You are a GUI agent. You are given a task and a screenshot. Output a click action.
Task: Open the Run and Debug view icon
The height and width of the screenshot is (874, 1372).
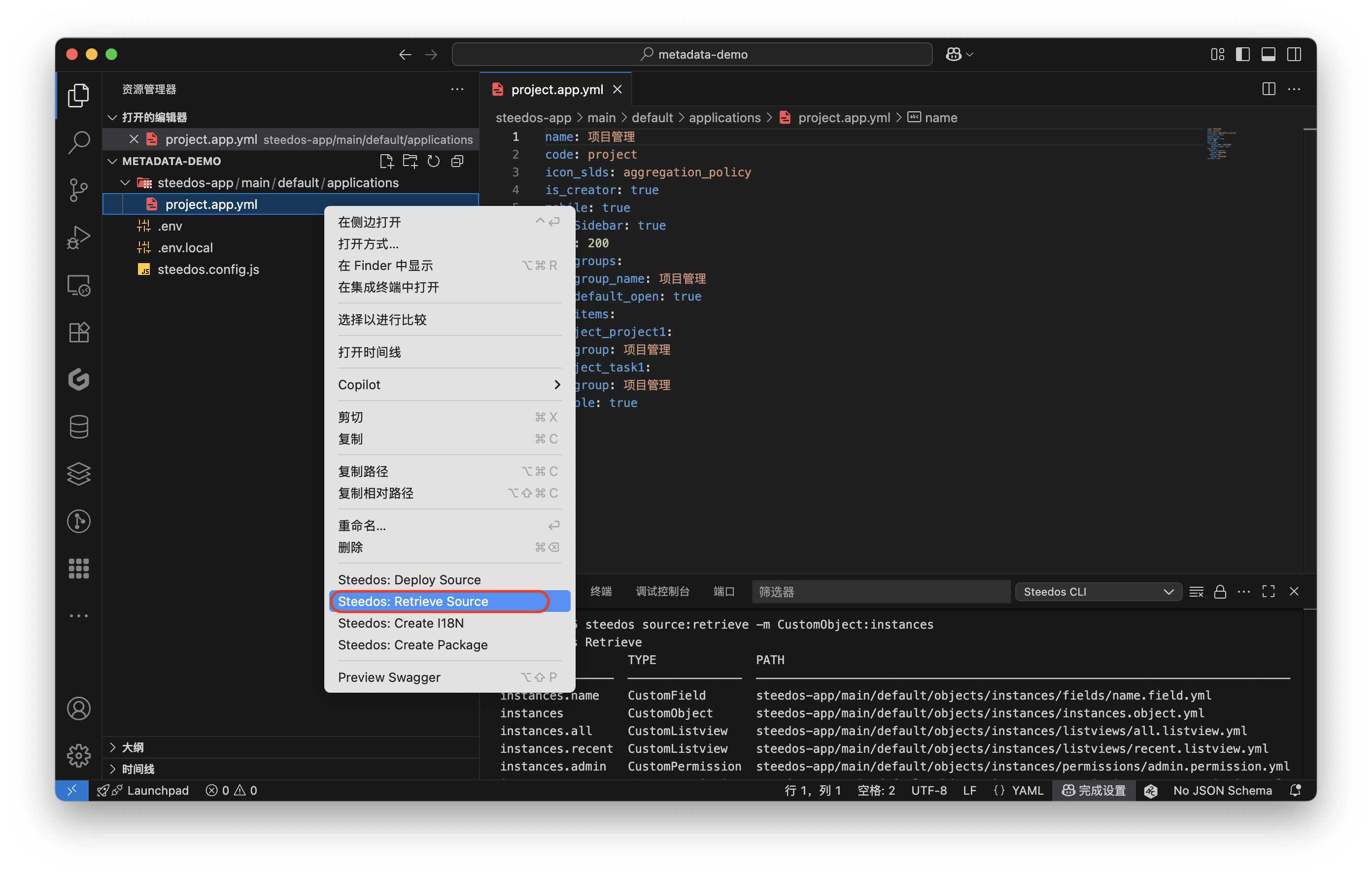tap(79, 237)
